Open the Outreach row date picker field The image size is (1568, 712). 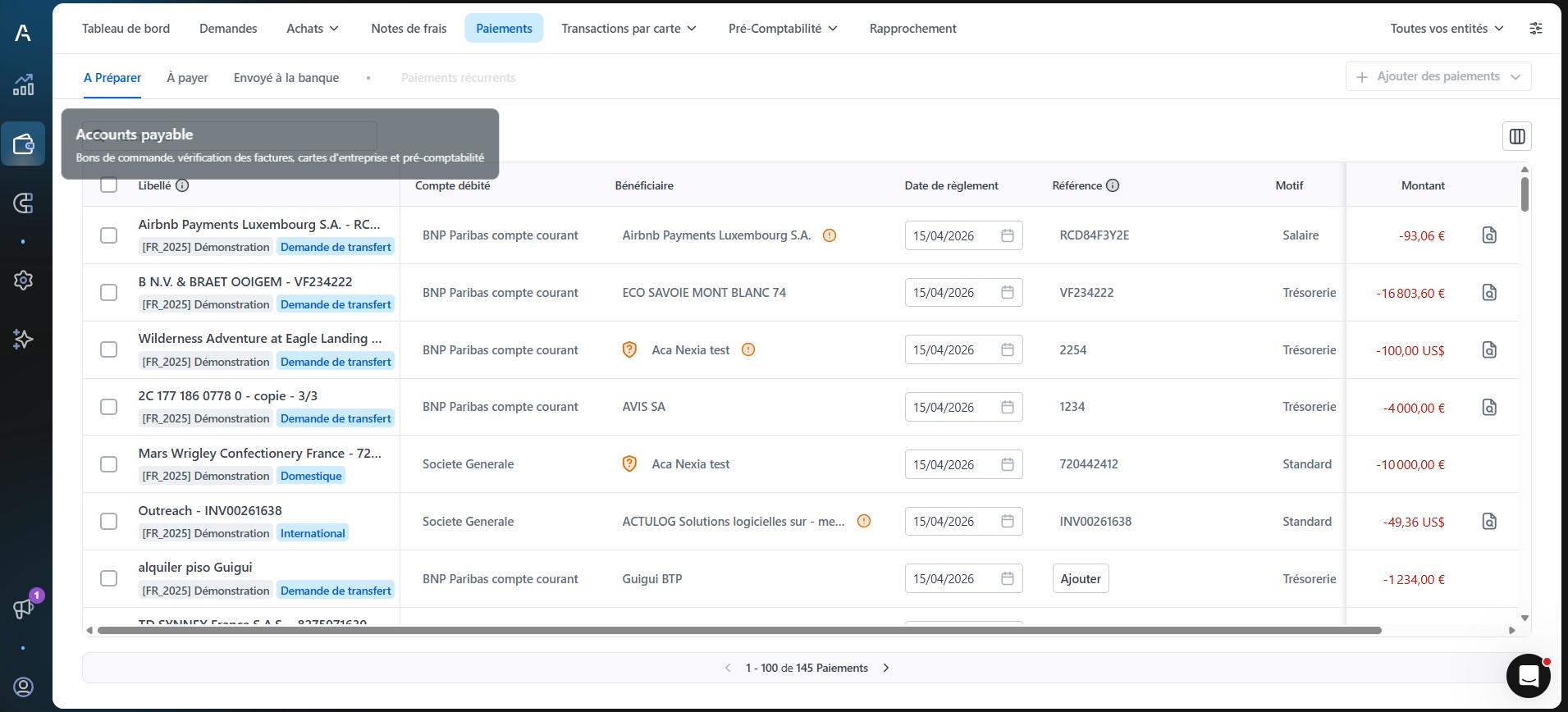(x=963, y=522)
